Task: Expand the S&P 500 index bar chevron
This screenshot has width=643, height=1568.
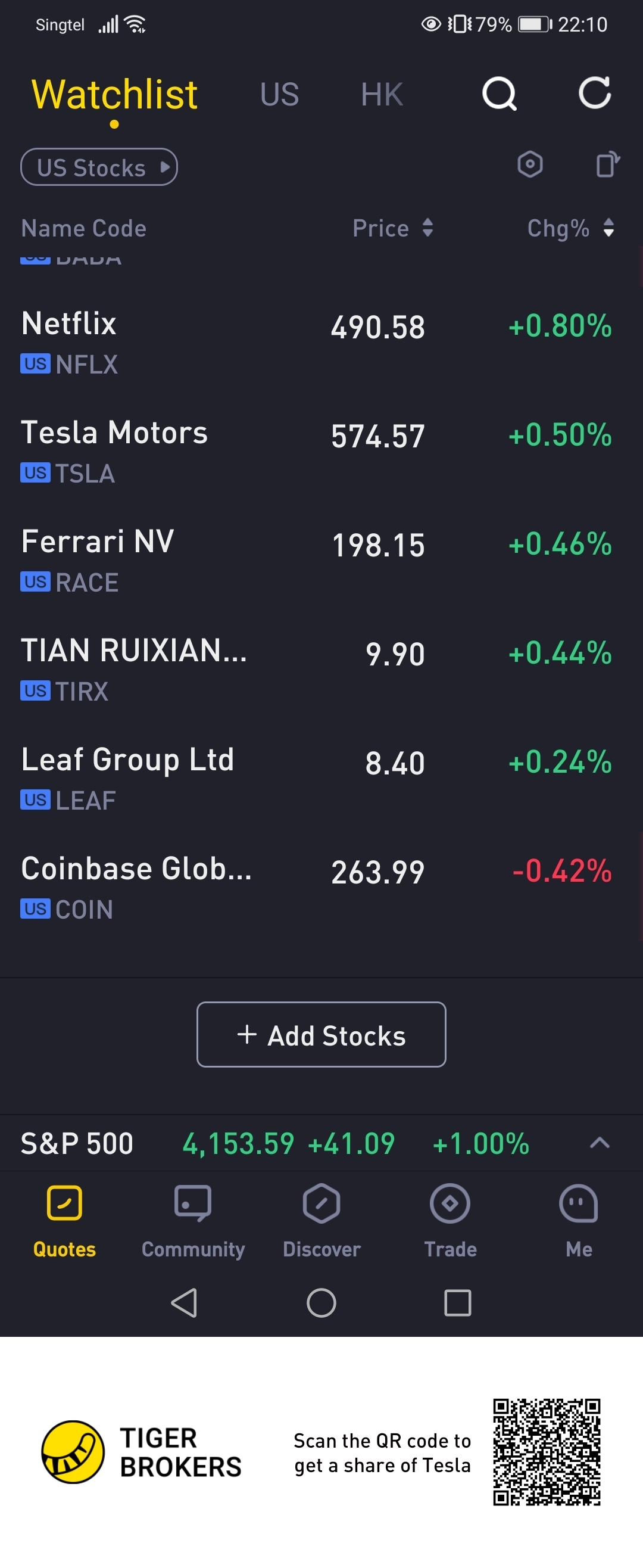Action: tap(600, 1143)
